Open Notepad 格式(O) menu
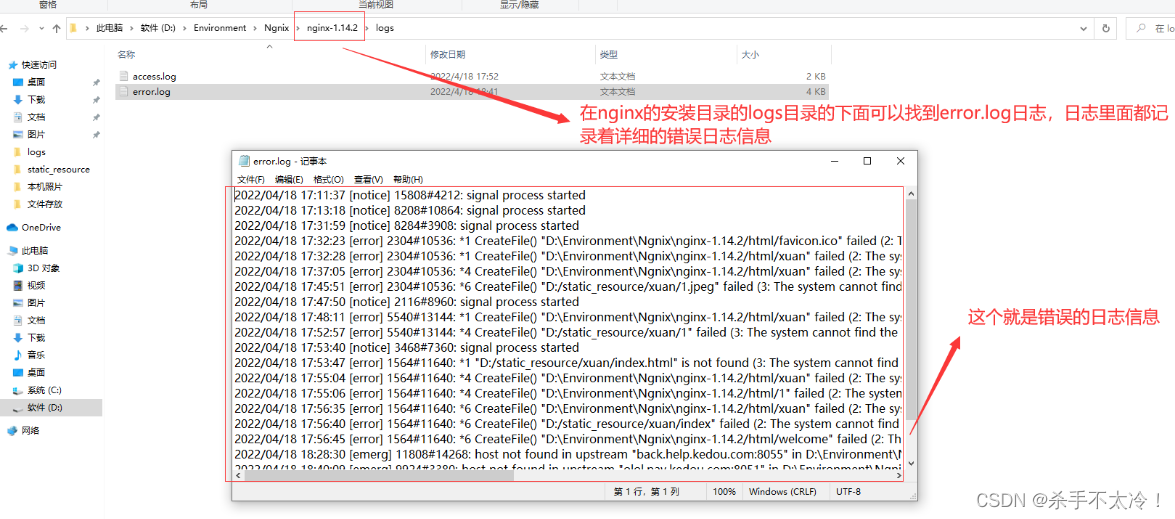The height and width of the screenshot is (519, 1175). tap(328, 180)
